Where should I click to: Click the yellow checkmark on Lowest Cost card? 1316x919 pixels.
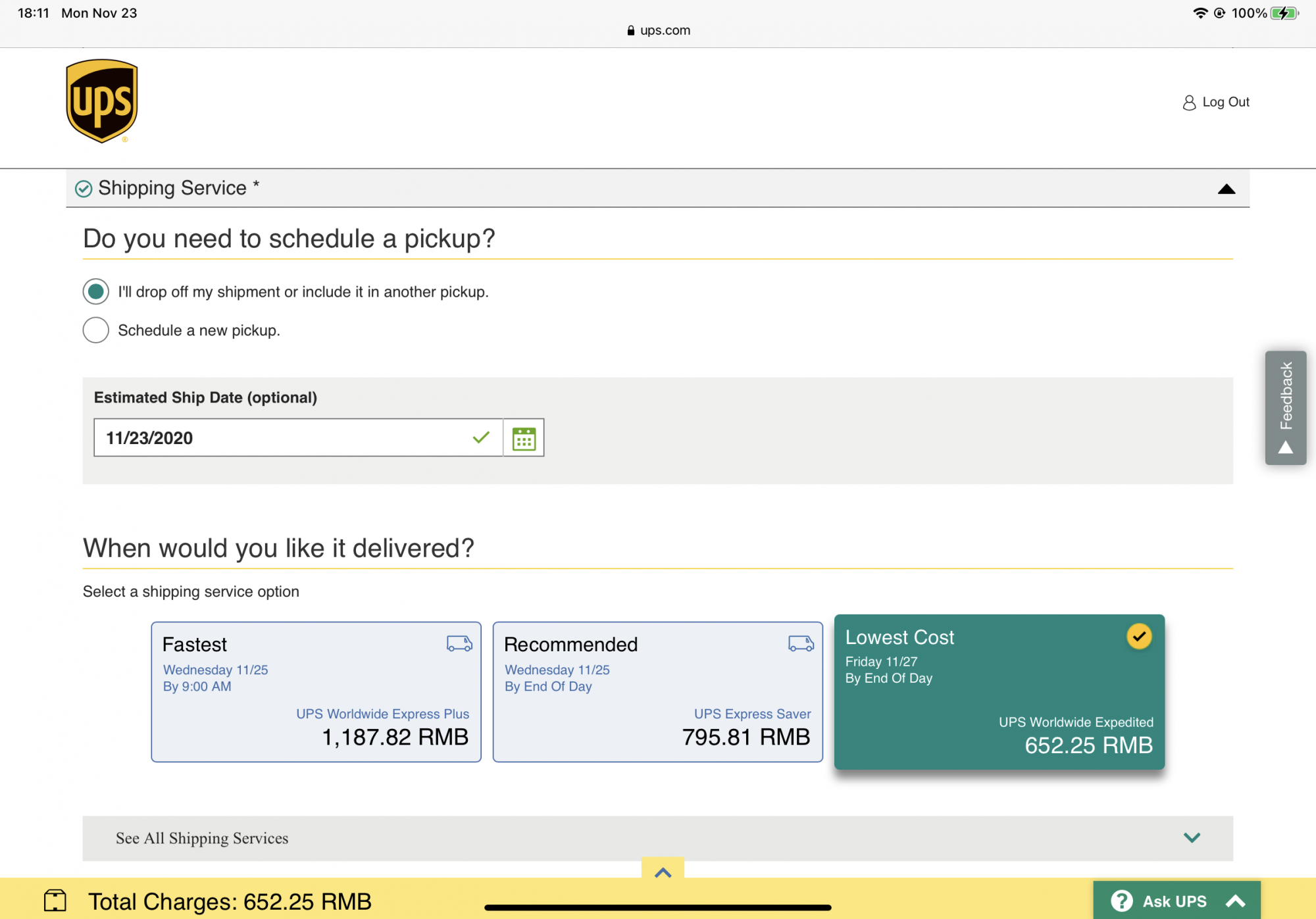1139,636
